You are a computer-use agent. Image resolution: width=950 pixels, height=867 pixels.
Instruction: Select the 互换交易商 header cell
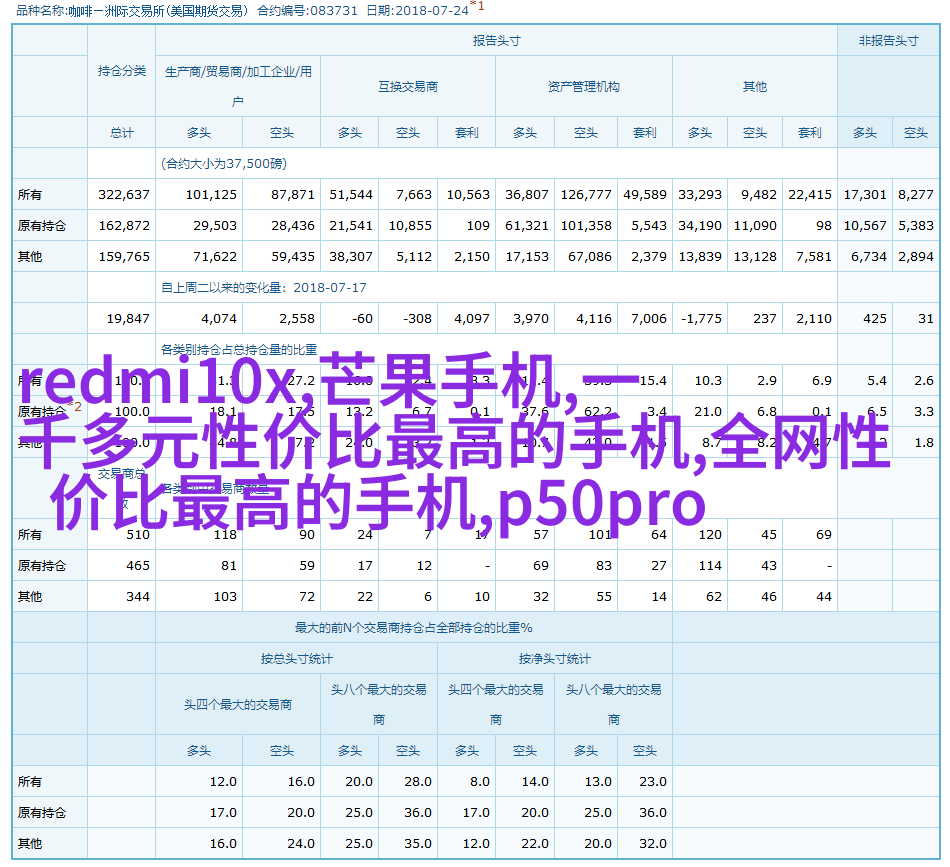point(408,87)
